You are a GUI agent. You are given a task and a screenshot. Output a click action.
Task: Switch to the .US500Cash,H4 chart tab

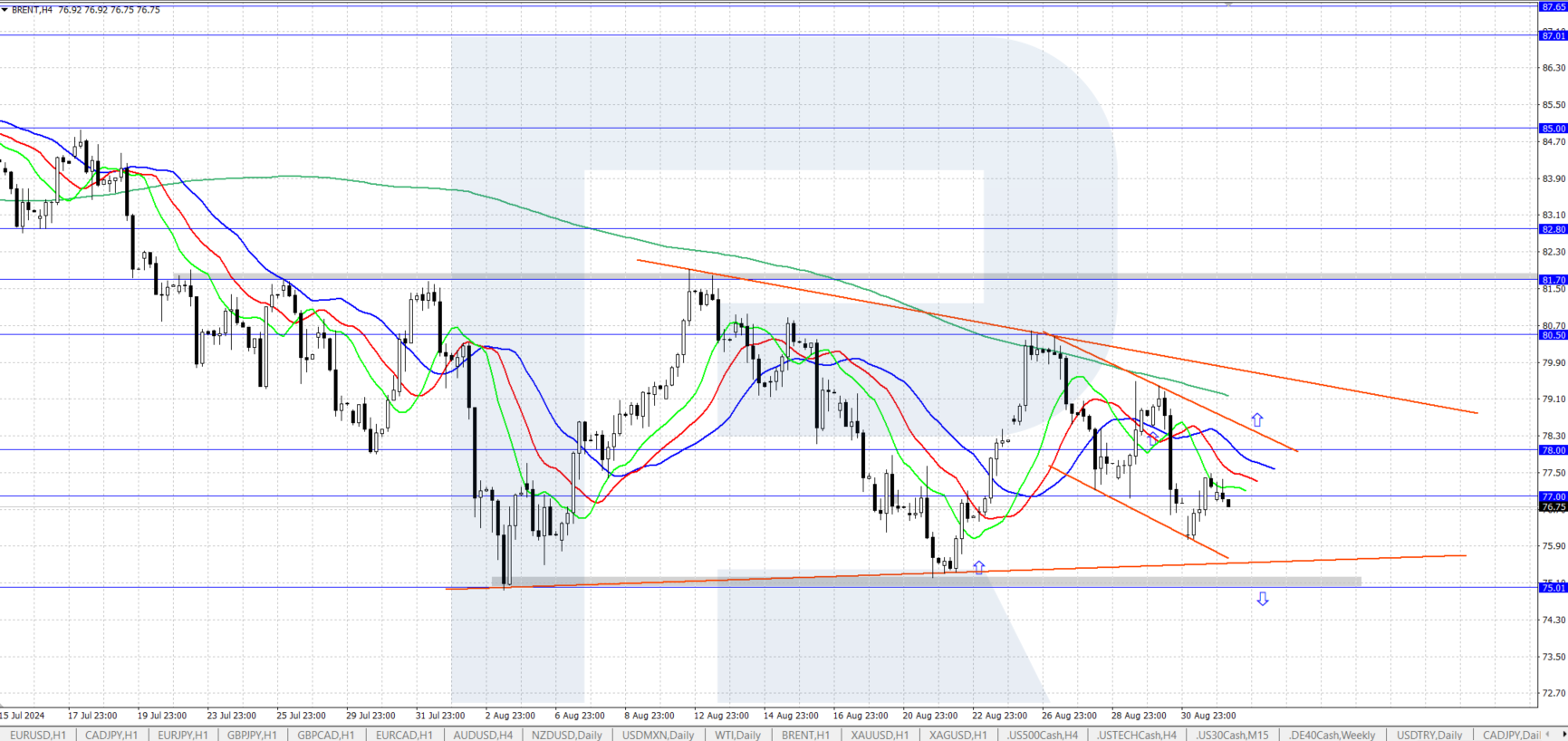1043,735
